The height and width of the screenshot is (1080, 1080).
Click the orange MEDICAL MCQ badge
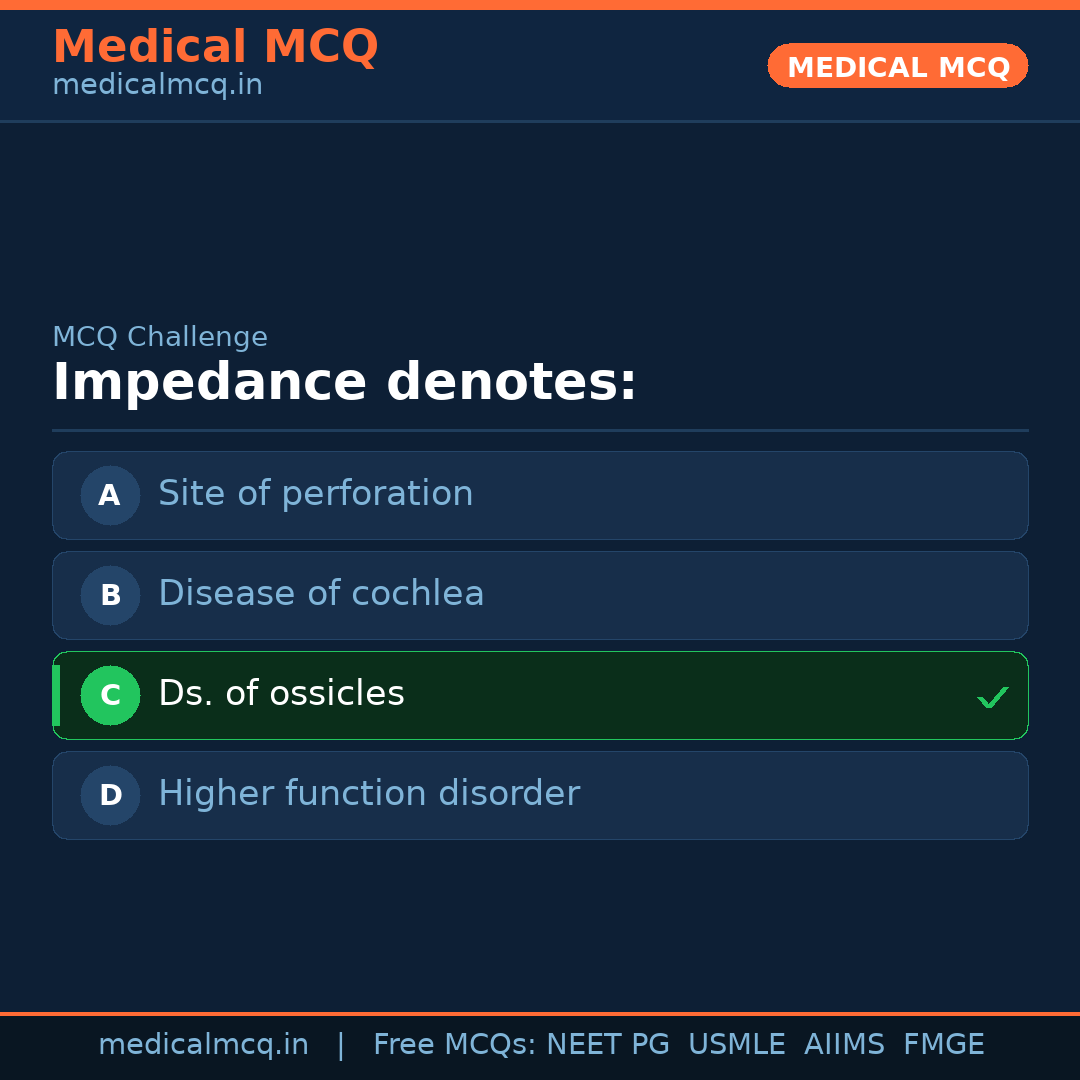point(897,66)
